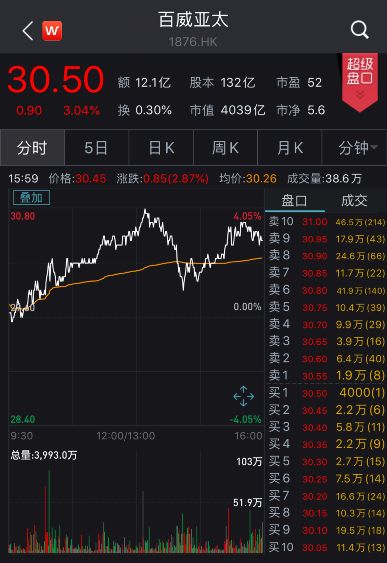The height and width of the screenshot is (563, 387).
Task: Click the 4.05% upper percent label
Action: (x=247, y=216)
